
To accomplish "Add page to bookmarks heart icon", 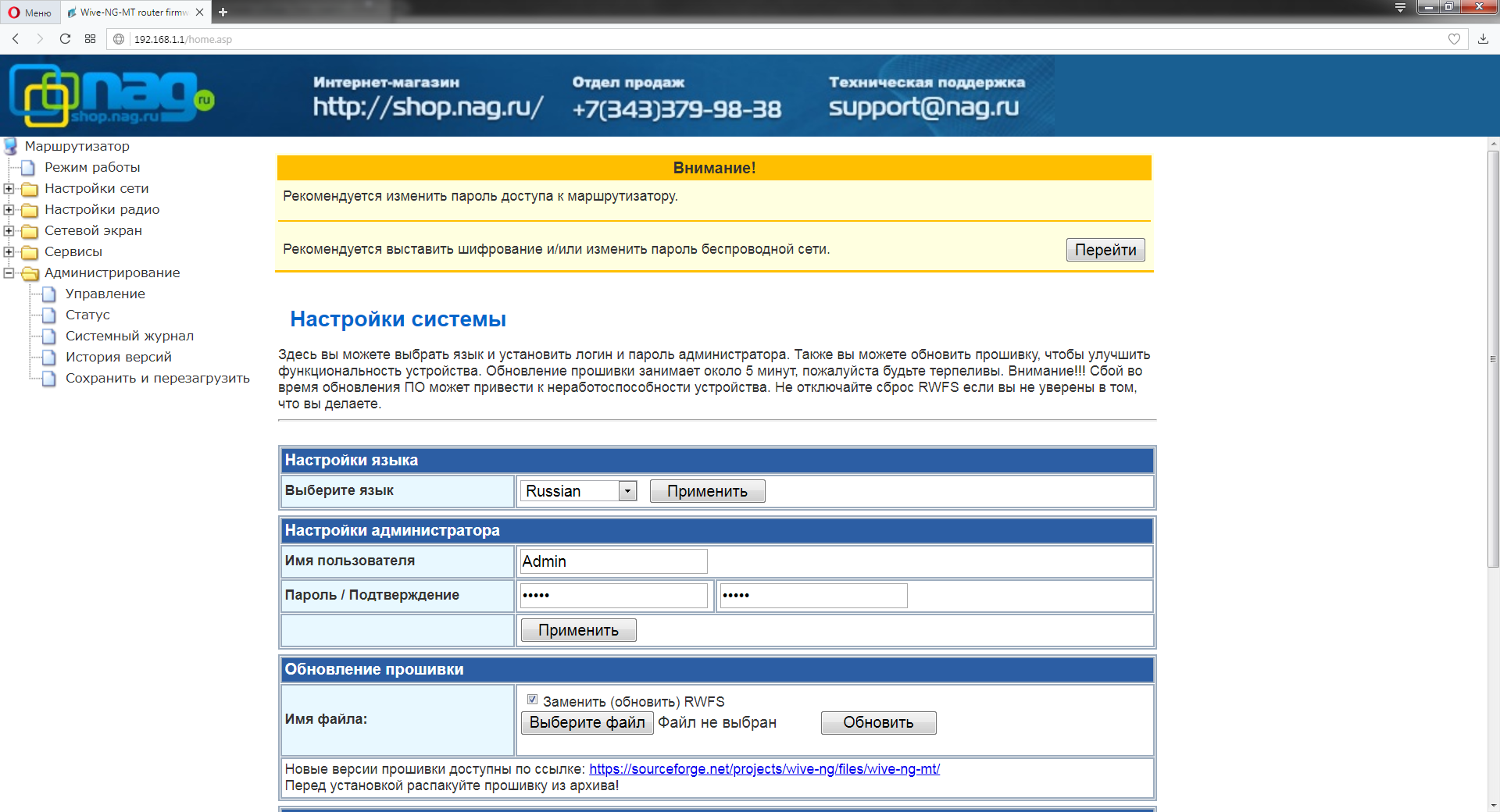I will pos(1454,39).
